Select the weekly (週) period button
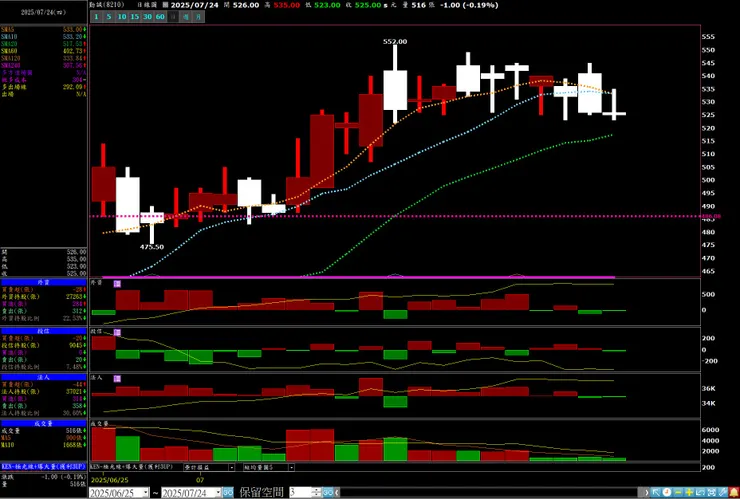This screenshot has width=740, height=499. pyautogui.click(x=186, y=17)
